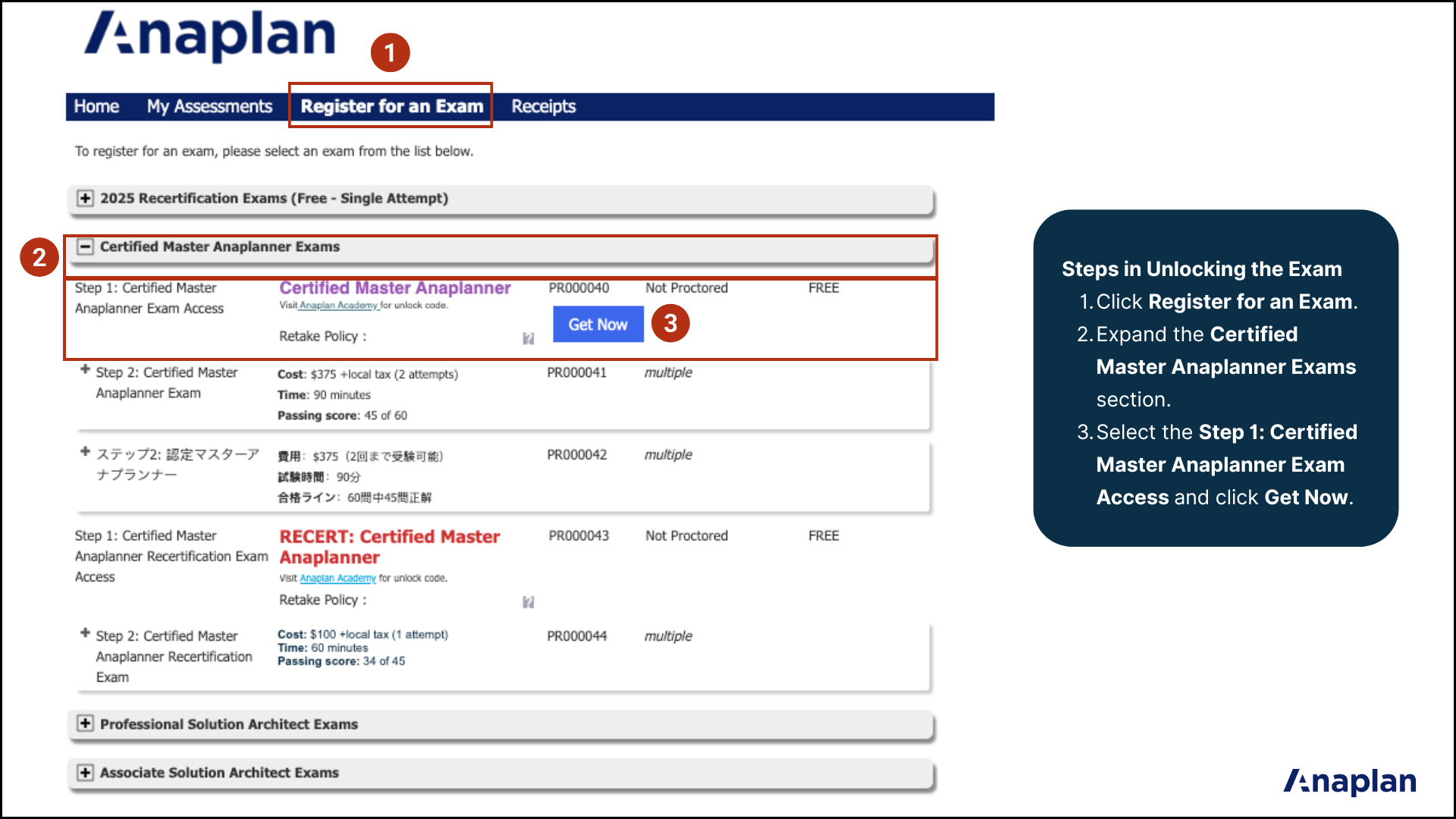Click 'Passing score: 45 of 60' text

pos(342,416)
